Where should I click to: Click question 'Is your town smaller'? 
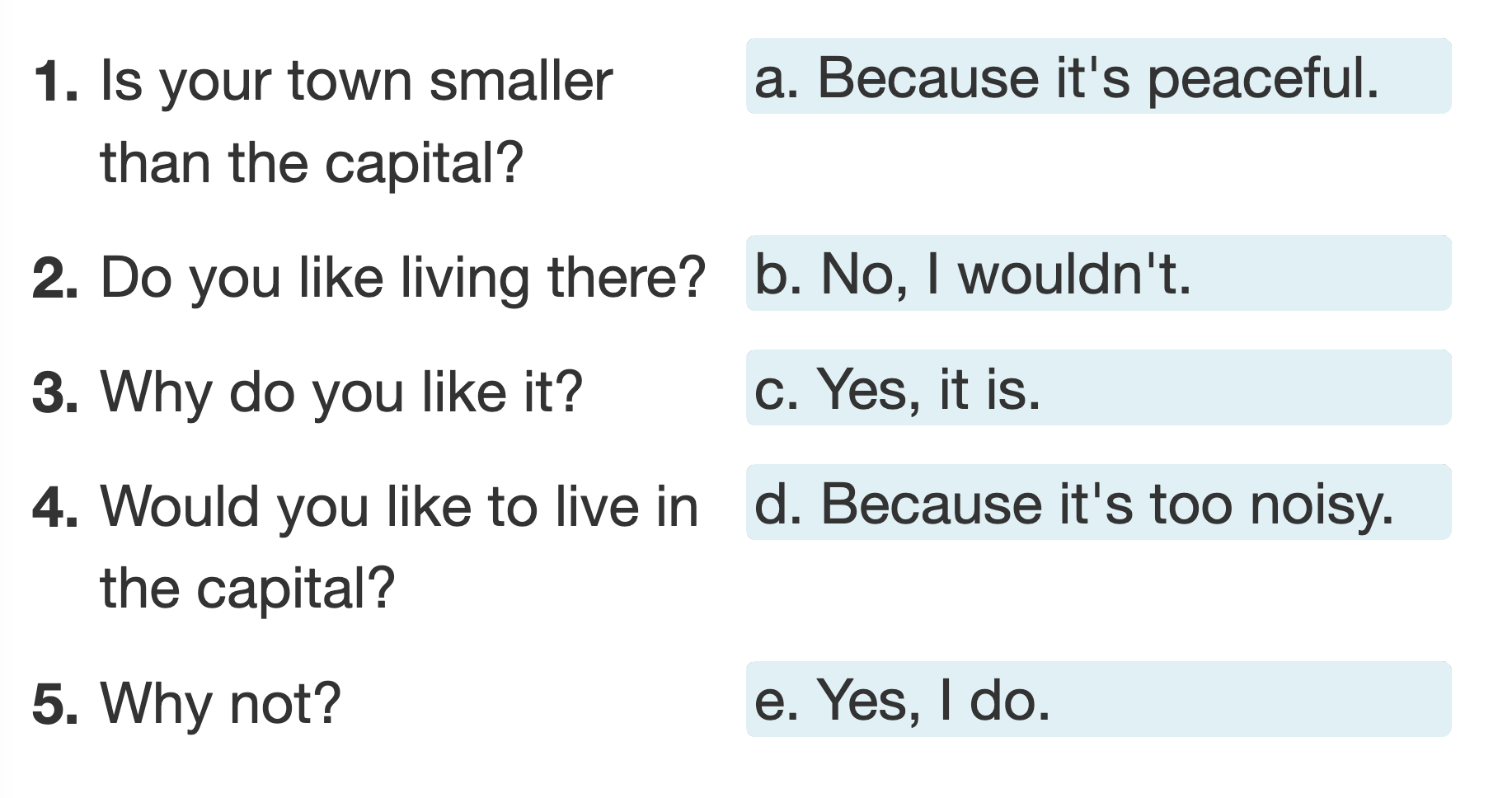[356, 82]
